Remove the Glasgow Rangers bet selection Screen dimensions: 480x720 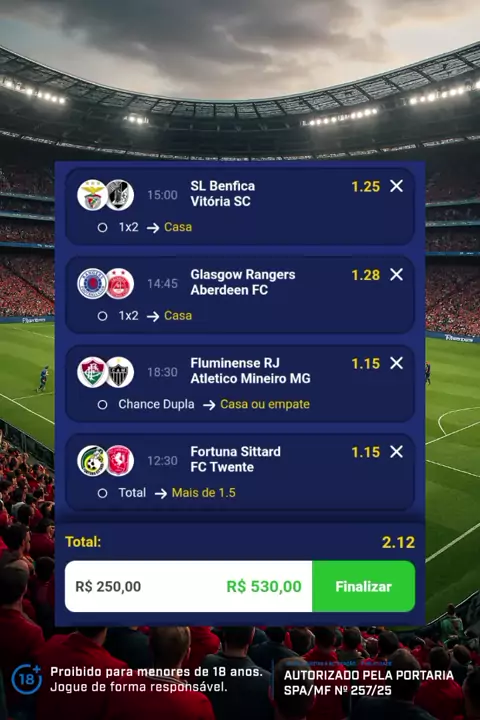396,275
